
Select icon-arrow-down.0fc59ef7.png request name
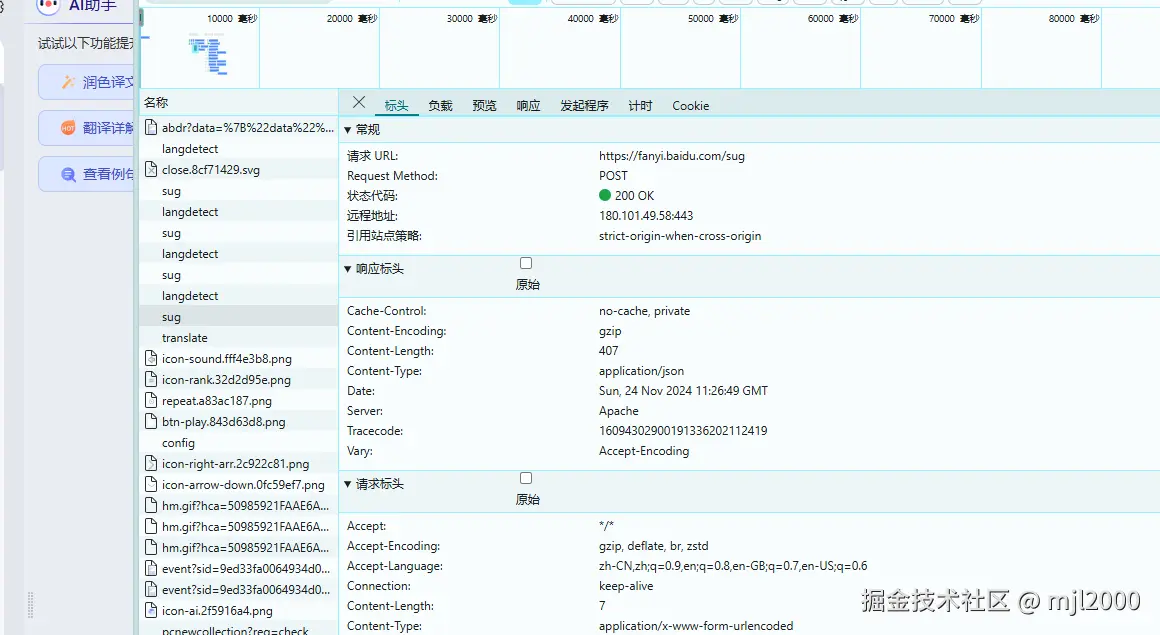tap(243, 485)
